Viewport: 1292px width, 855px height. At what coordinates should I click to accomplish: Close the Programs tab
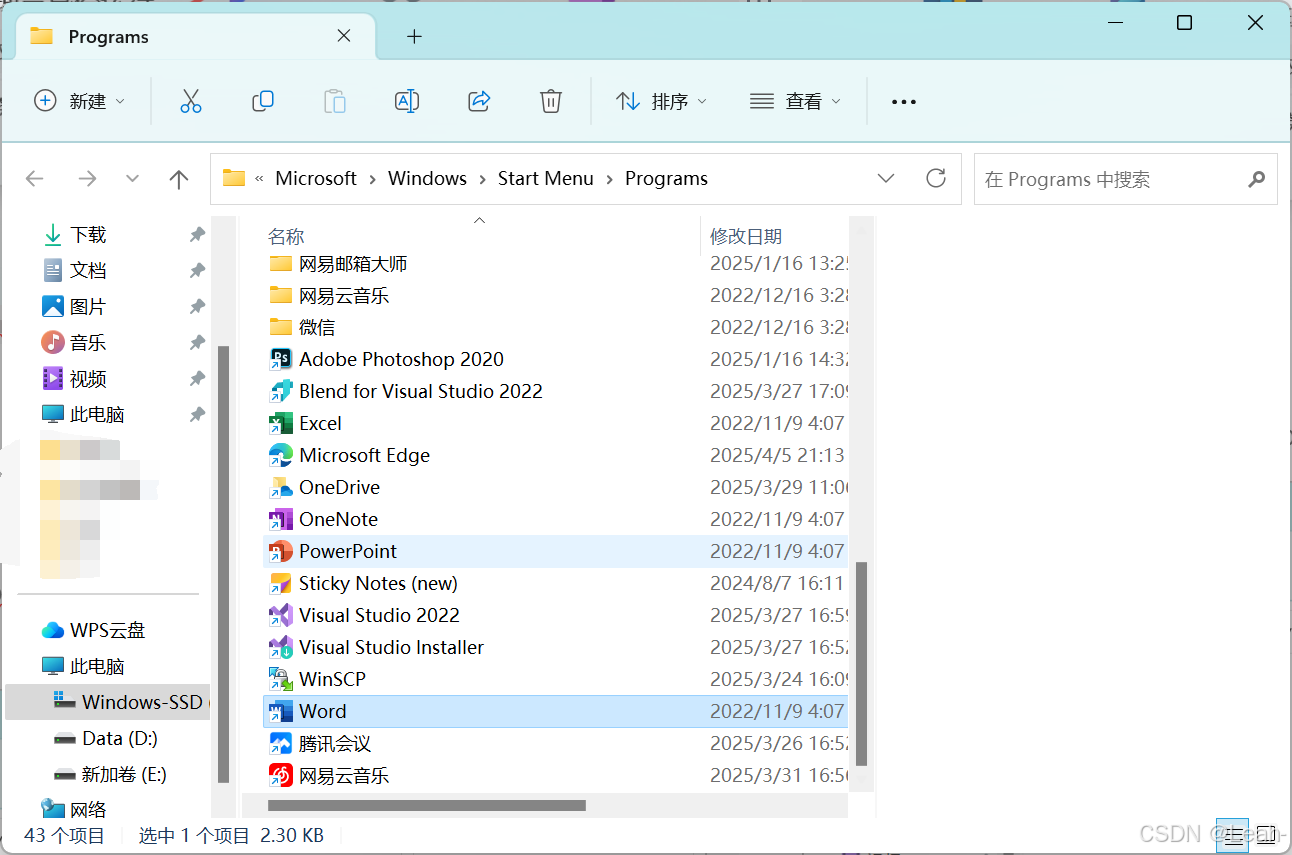point(343,36)
